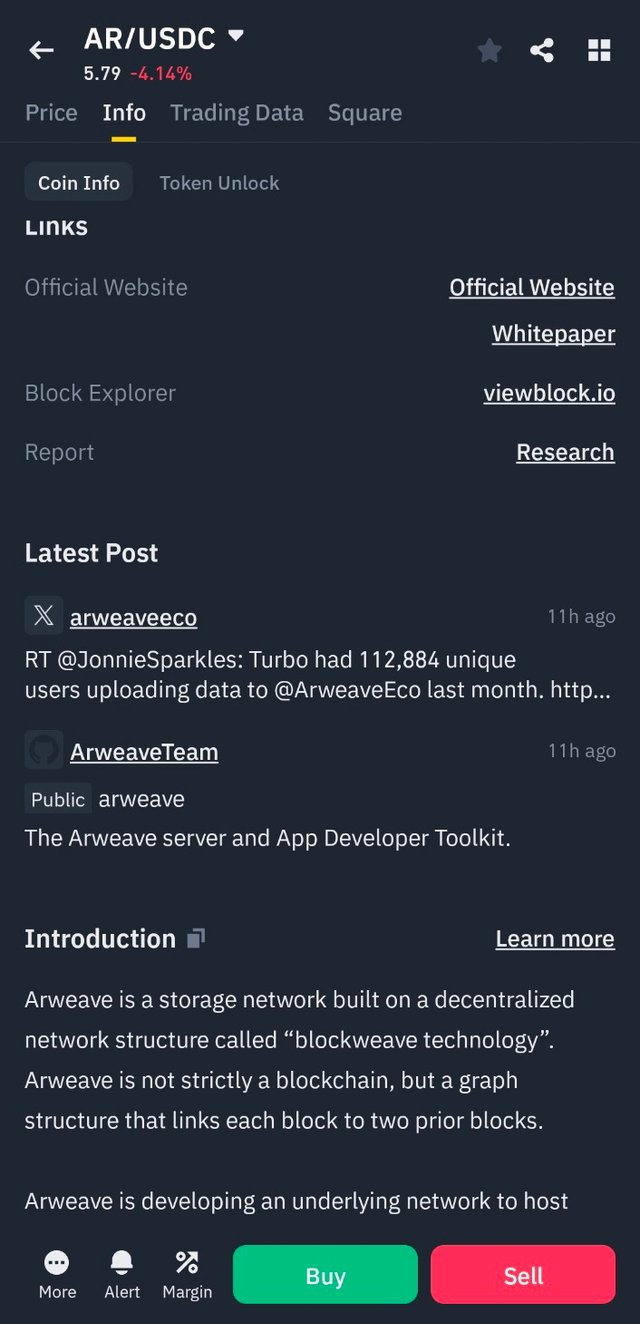Image resolution: width=640 pixels, height=1324 pixels.
Task: Open the Research report link
Action: pyautogui.click(x=565, y=452)
